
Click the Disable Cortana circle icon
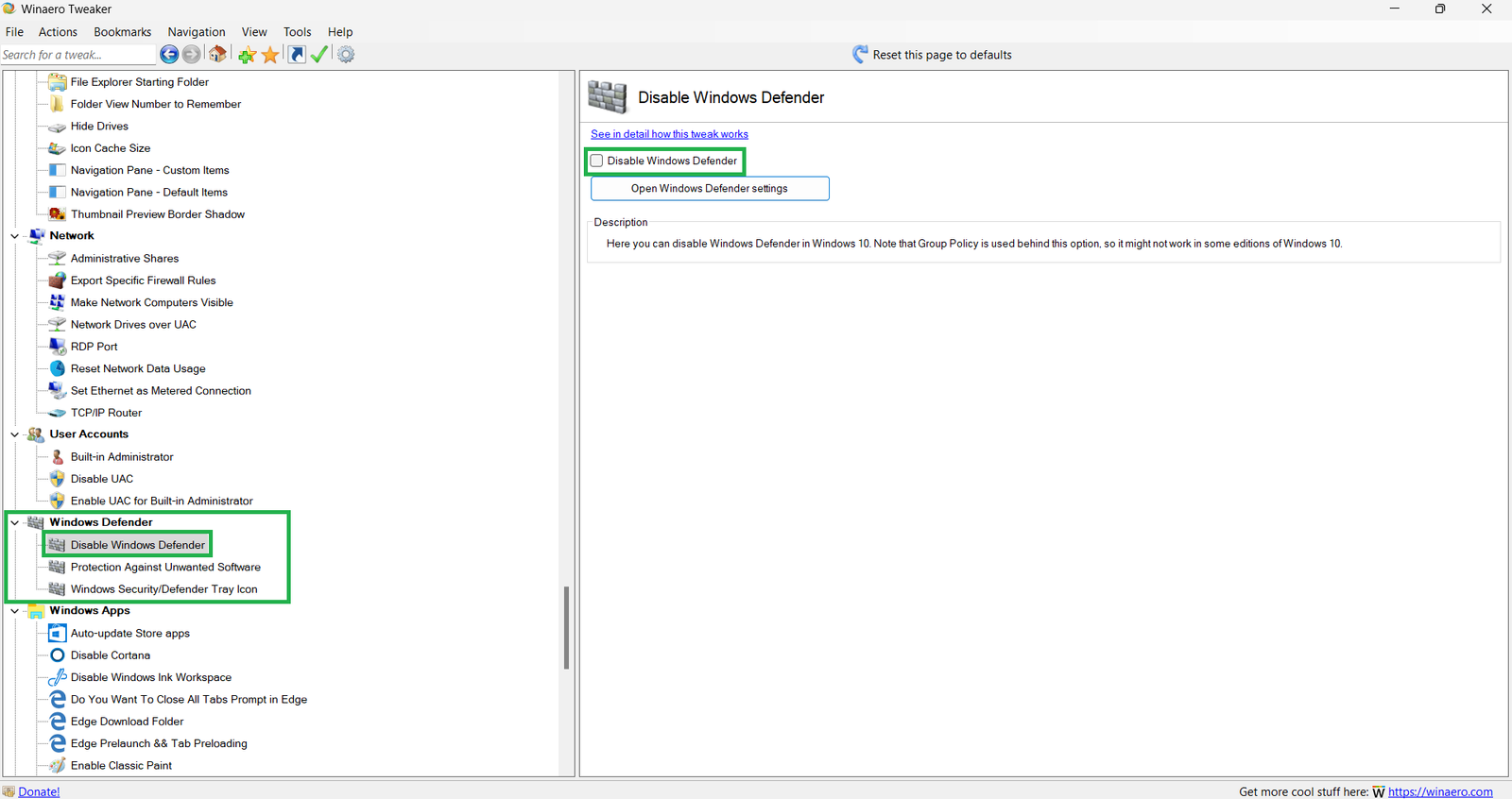57,655
